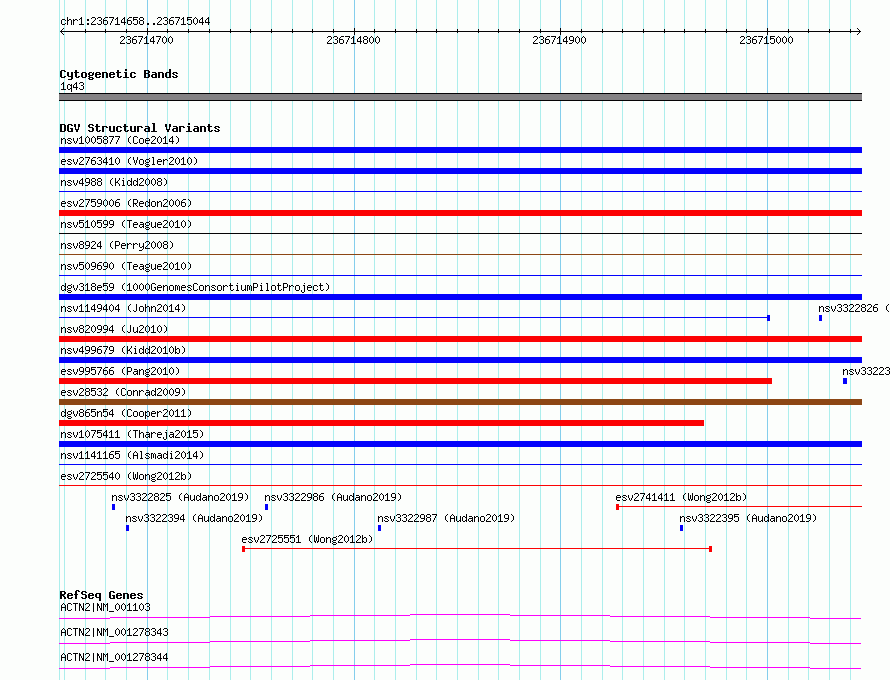Click the nsv509690 (Teague2010) label
The height and width of the screenshot is (680, 890).
coord(126,266)
